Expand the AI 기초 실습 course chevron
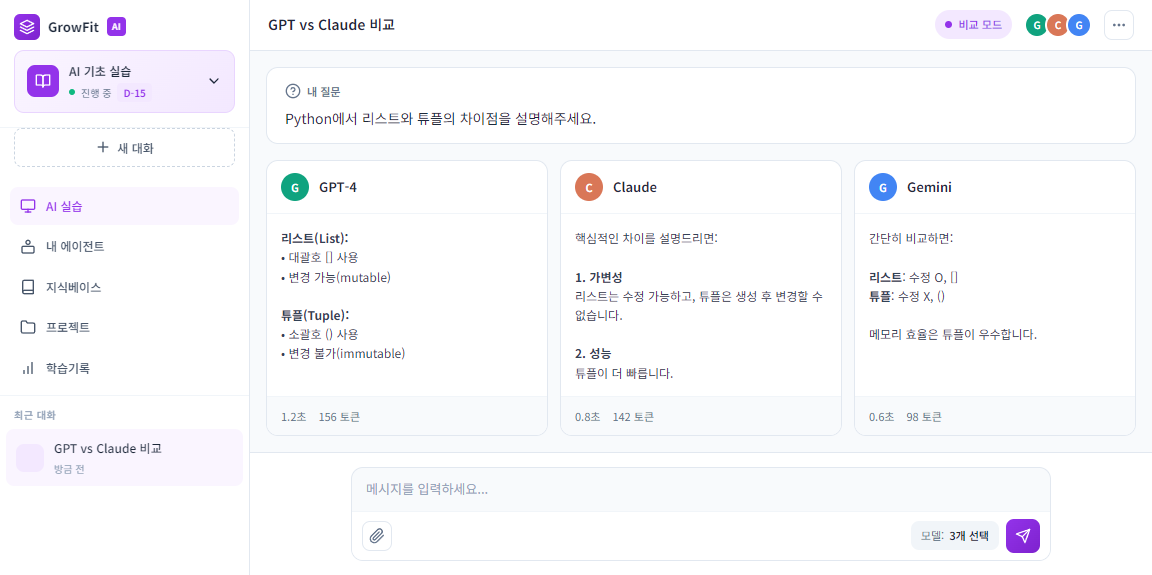The width and height of the screenshot is (1152, 575). pos(213,81)
